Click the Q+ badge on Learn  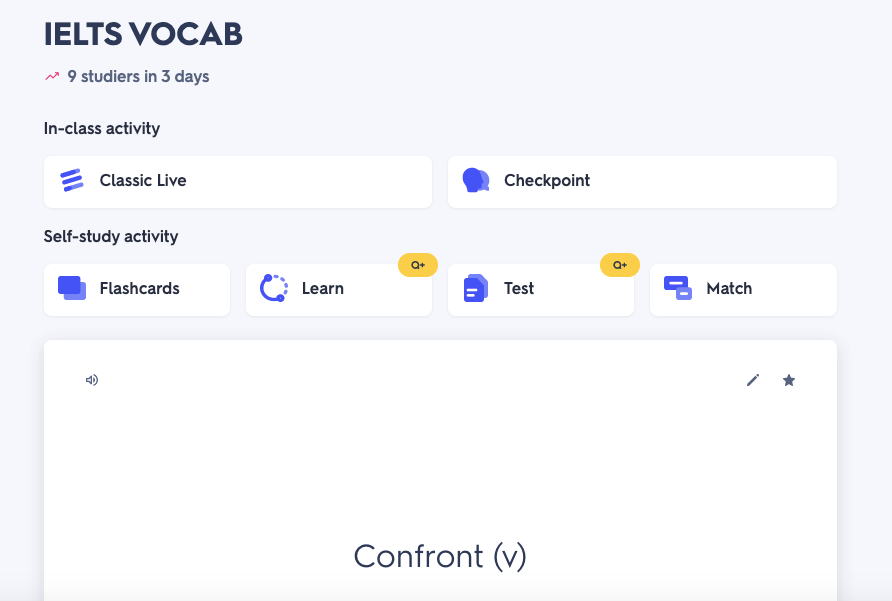[418, 265]
